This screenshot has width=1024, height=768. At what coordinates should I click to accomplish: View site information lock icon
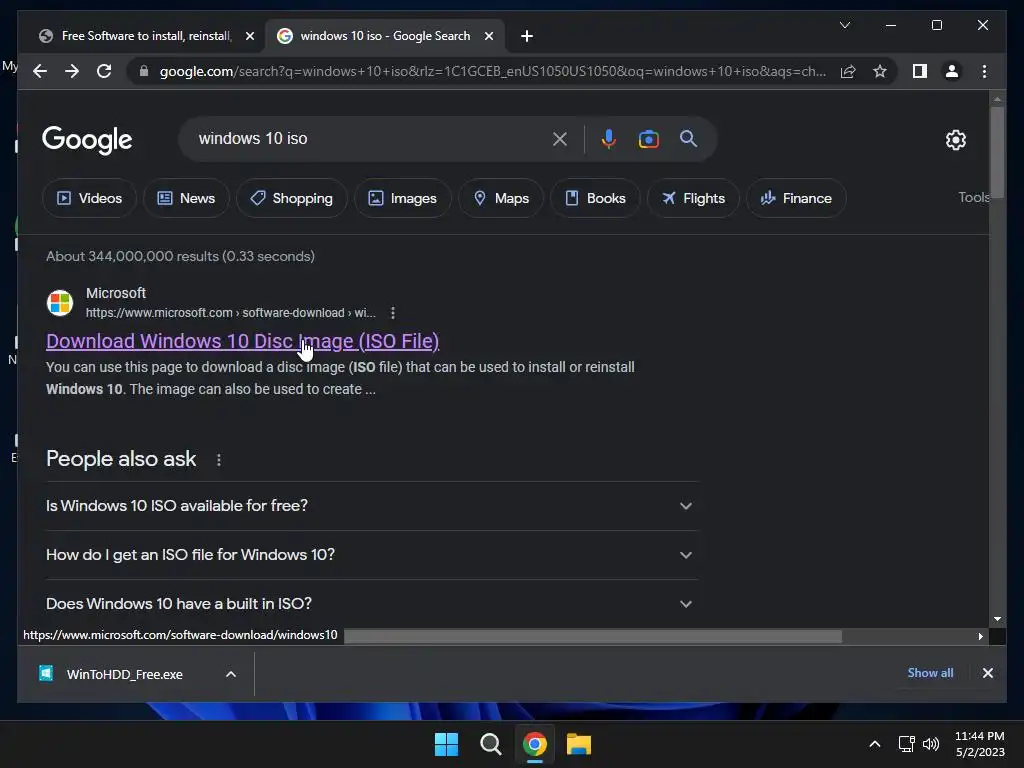(144, 71)
